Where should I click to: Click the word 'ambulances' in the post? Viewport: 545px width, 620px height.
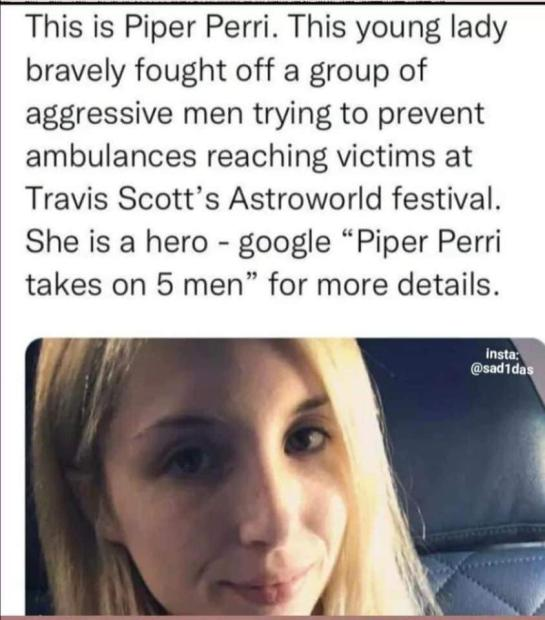coord(111,155)
